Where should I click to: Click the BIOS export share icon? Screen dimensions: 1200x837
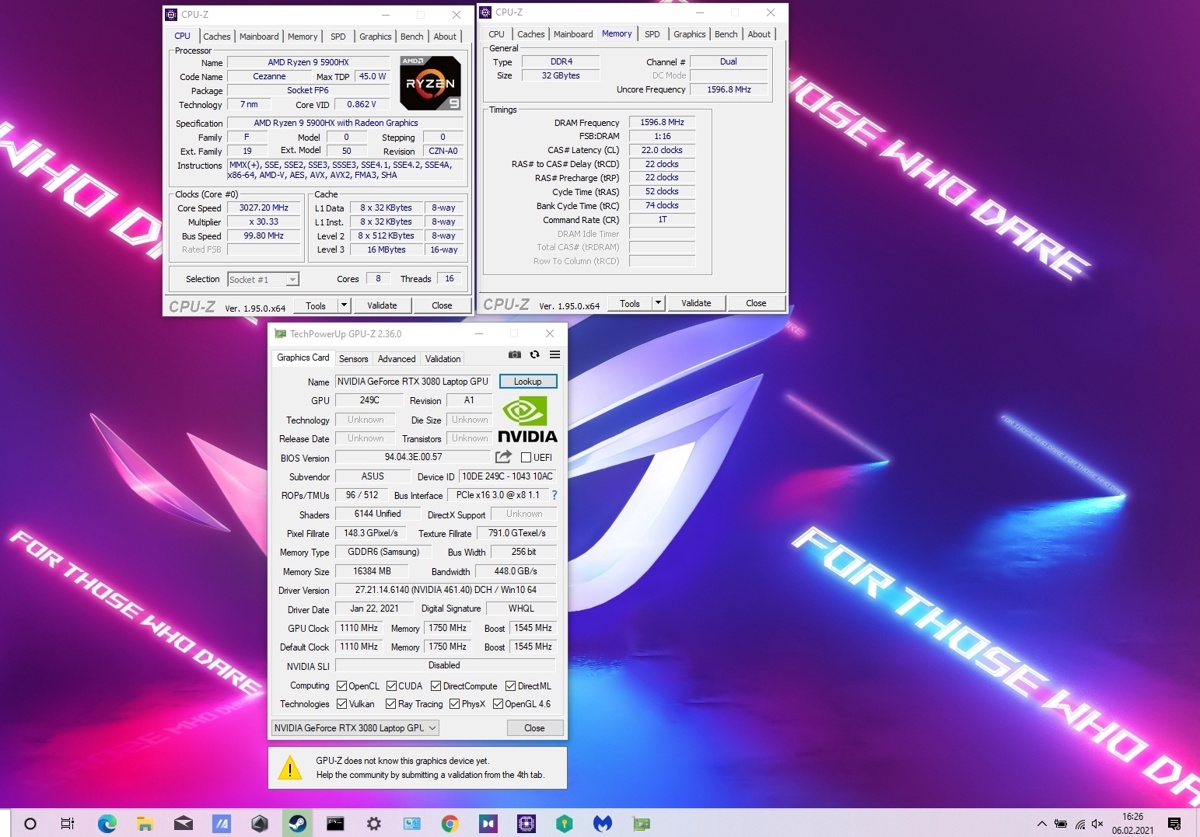pyautogui.click(x=503, y=457)
